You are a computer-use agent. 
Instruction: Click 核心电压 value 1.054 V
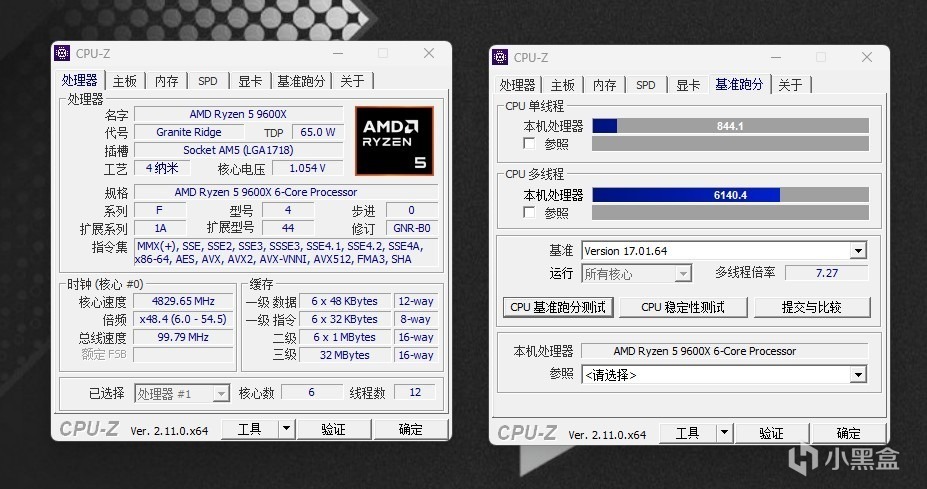click(307, 168)
